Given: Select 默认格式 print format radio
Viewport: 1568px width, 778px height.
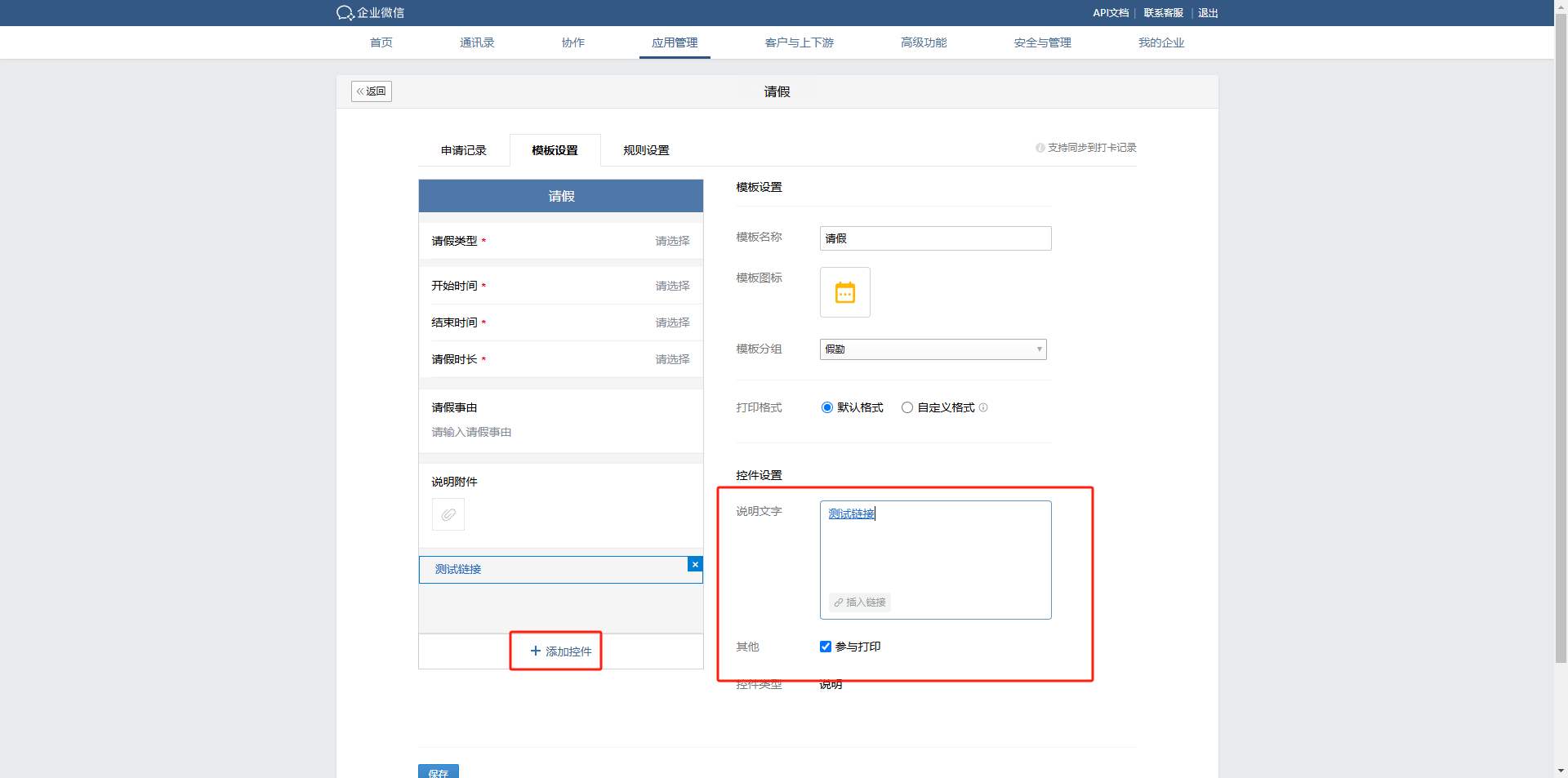Looking at the screenshot, I should click(827, 407).
